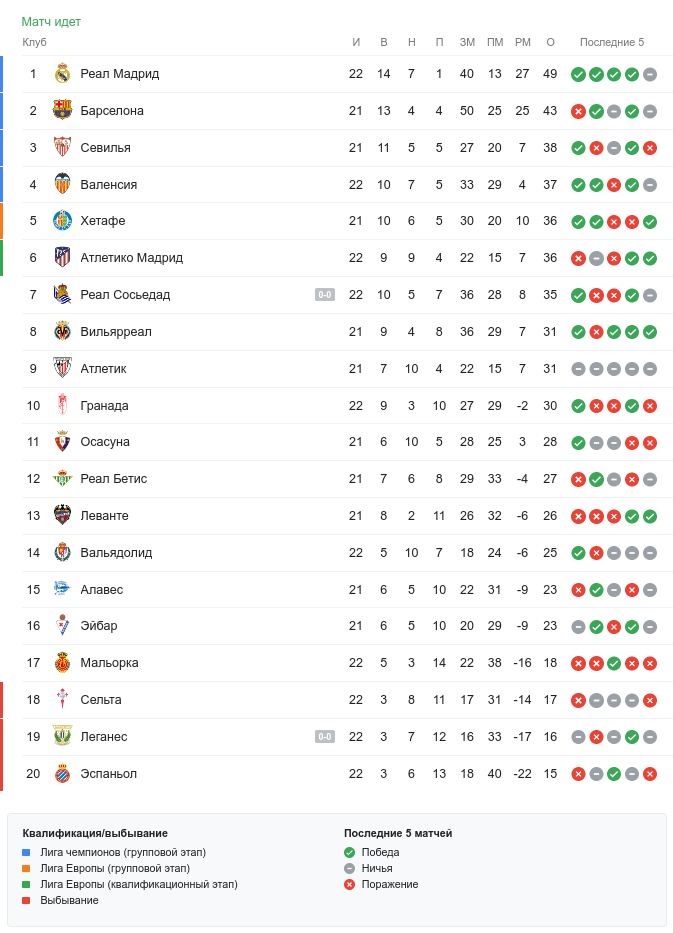673x933 pixels.
Task: Click the Celta club crest icon
Action: 62,700
